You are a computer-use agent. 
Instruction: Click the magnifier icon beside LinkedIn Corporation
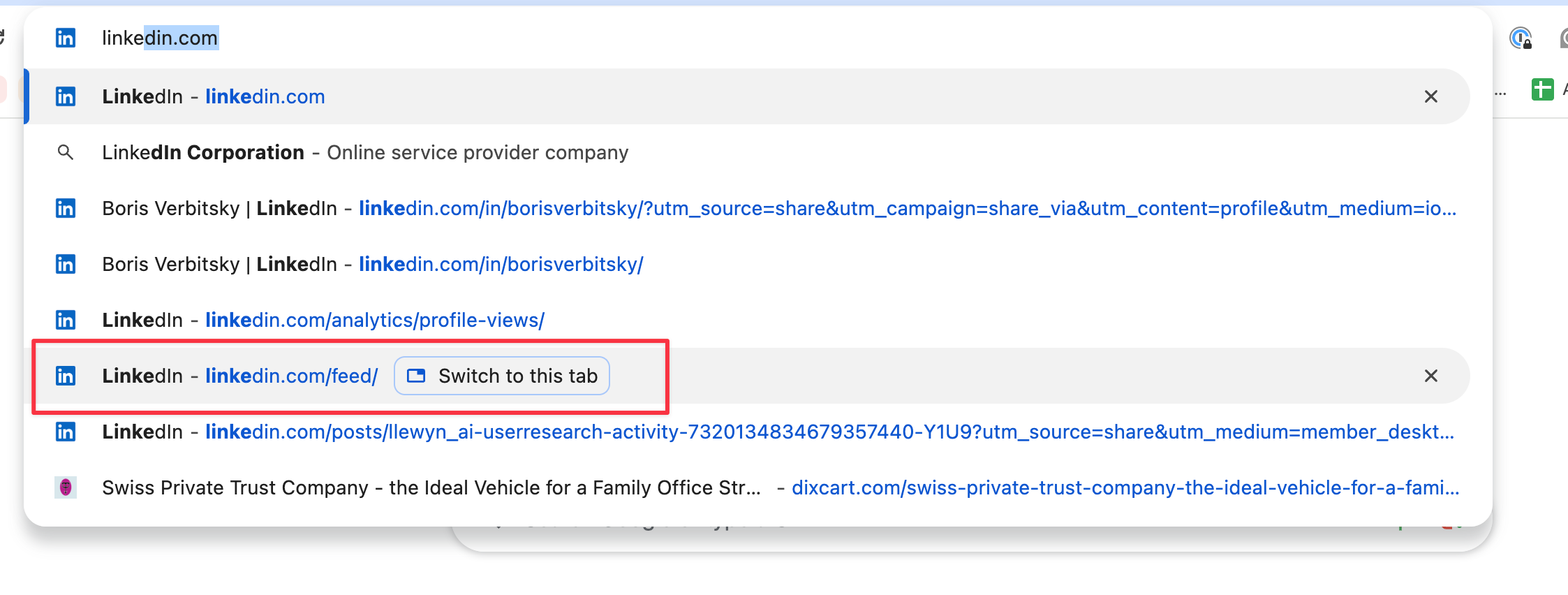point(66,152)
